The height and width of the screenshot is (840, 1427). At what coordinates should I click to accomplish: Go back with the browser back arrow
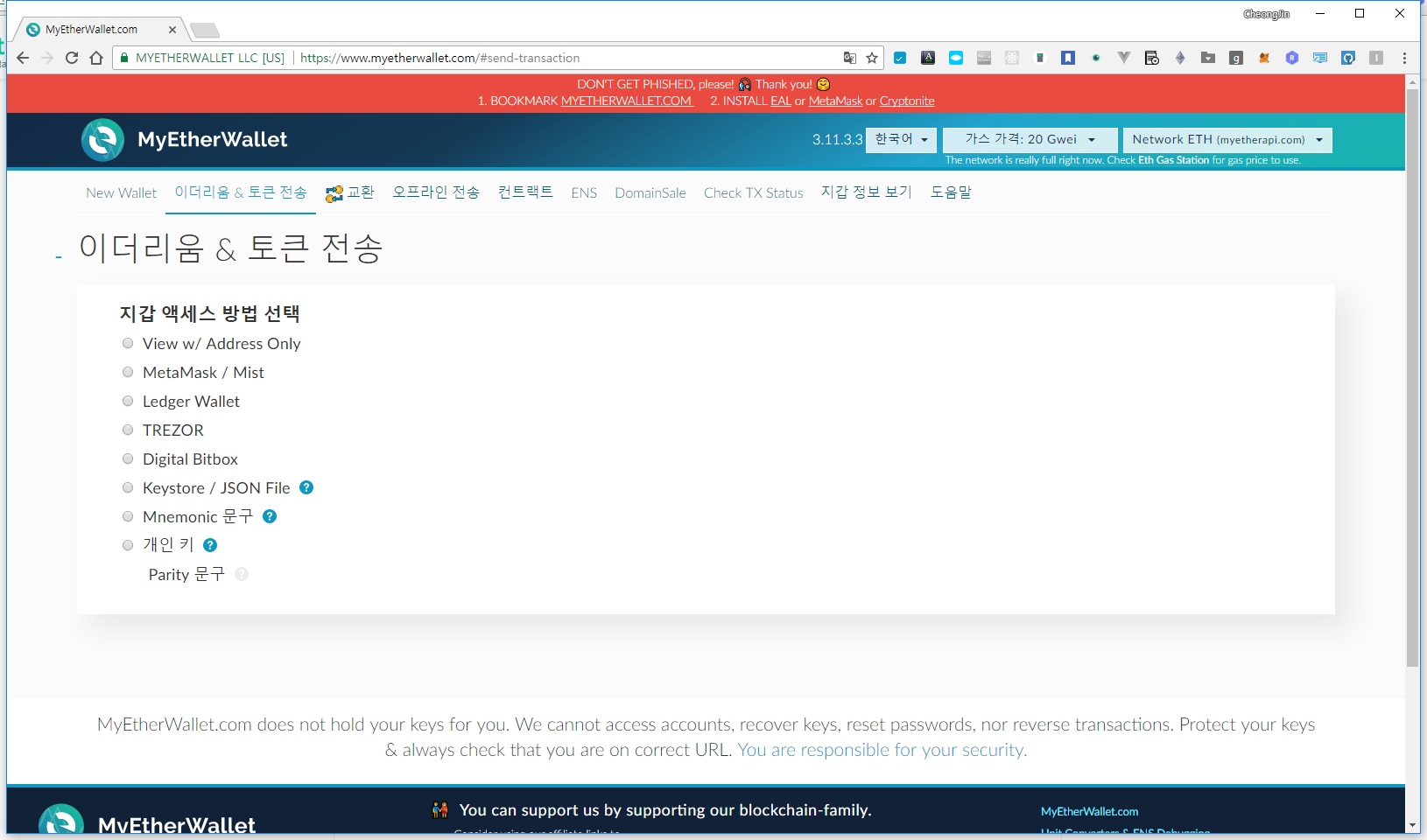pos(23,58)
